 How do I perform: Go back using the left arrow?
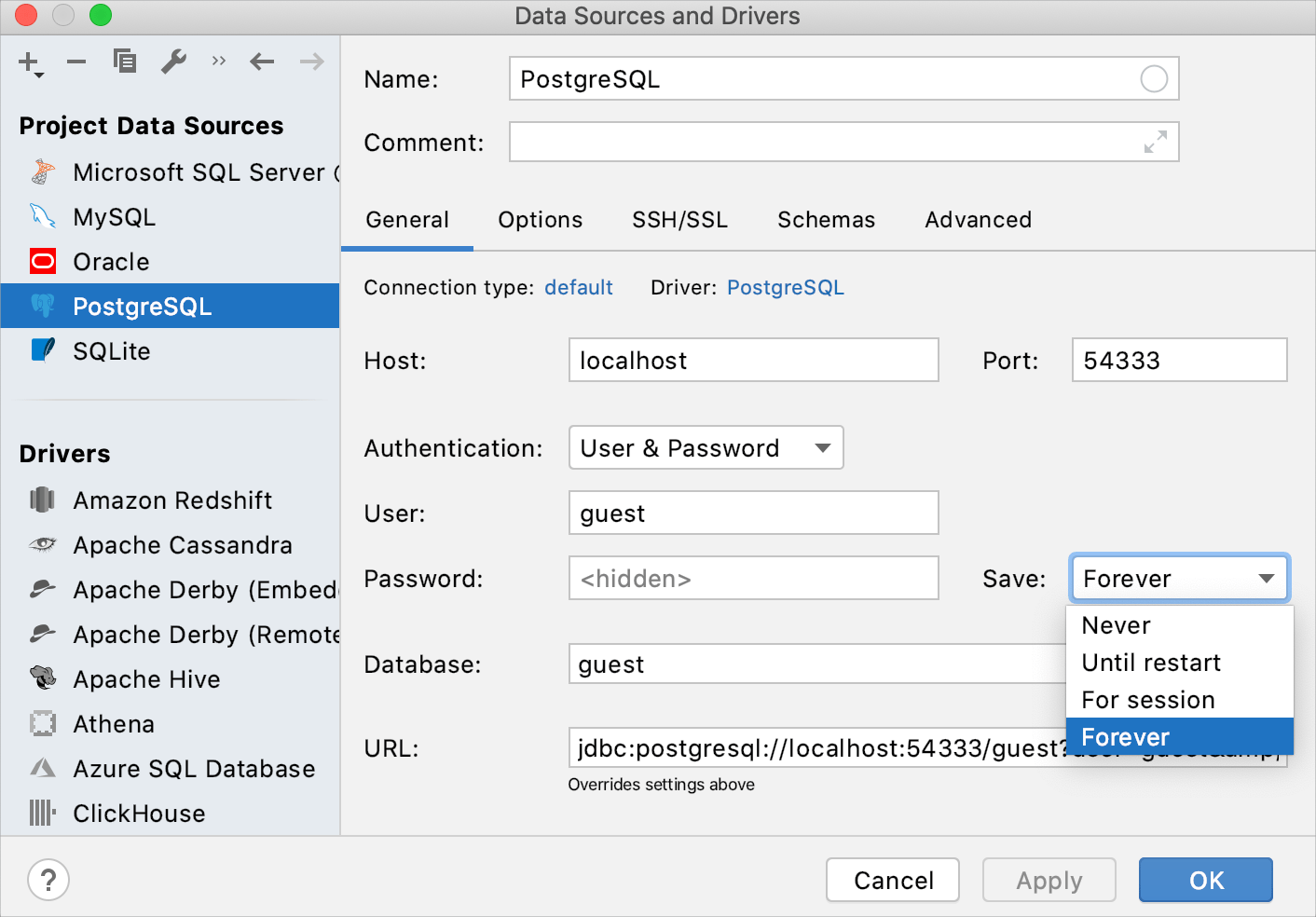tap(262, 62)
